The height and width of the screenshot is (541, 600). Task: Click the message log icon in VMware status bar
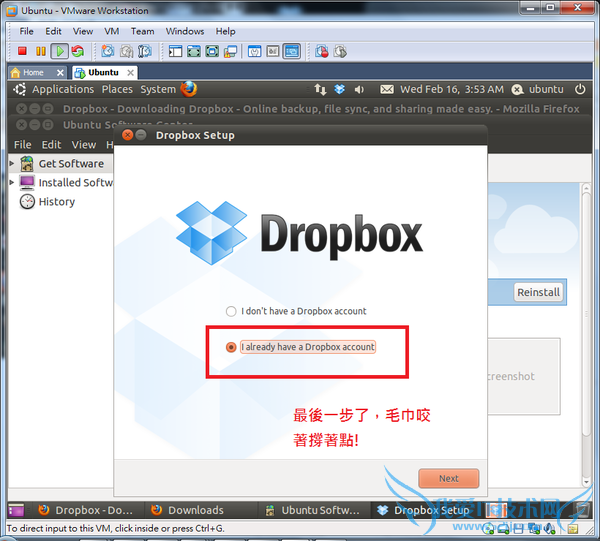pyautogui.click(x=572, y=529)
